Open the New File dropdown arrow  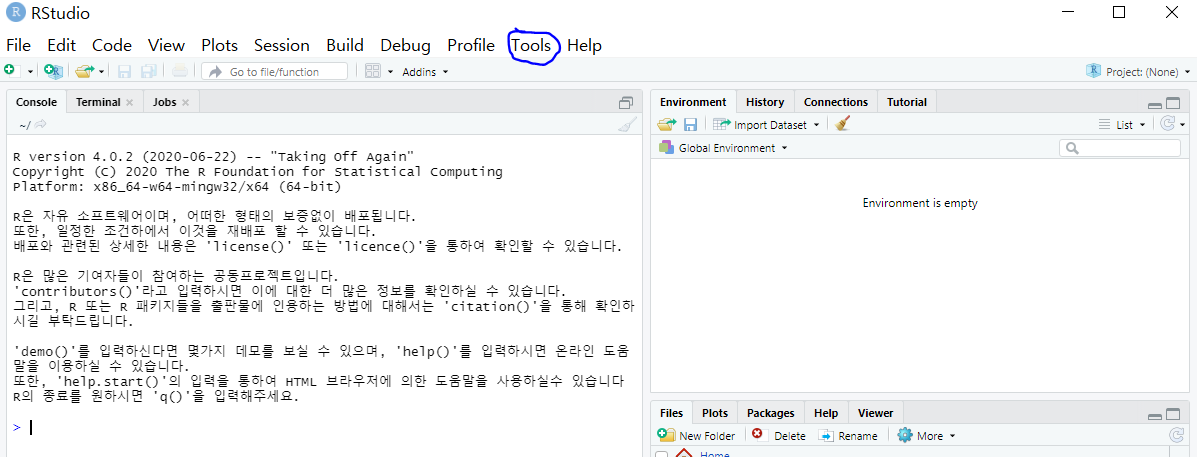click(x=31, y=71)
